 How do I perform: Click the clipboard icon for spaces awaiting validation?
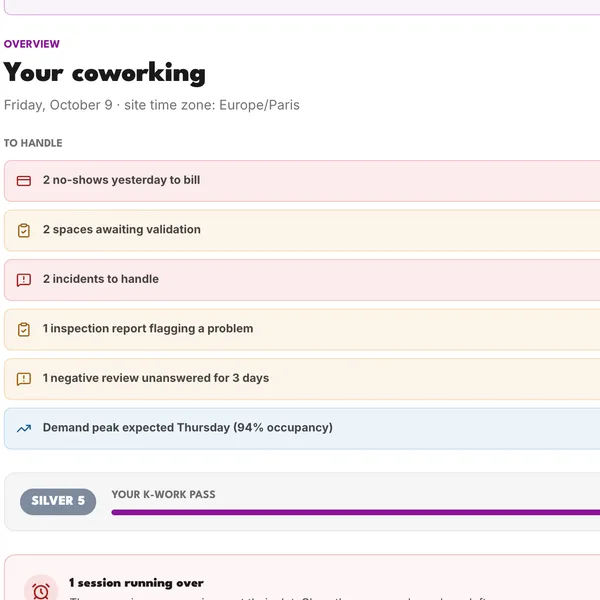click(24, 230)
